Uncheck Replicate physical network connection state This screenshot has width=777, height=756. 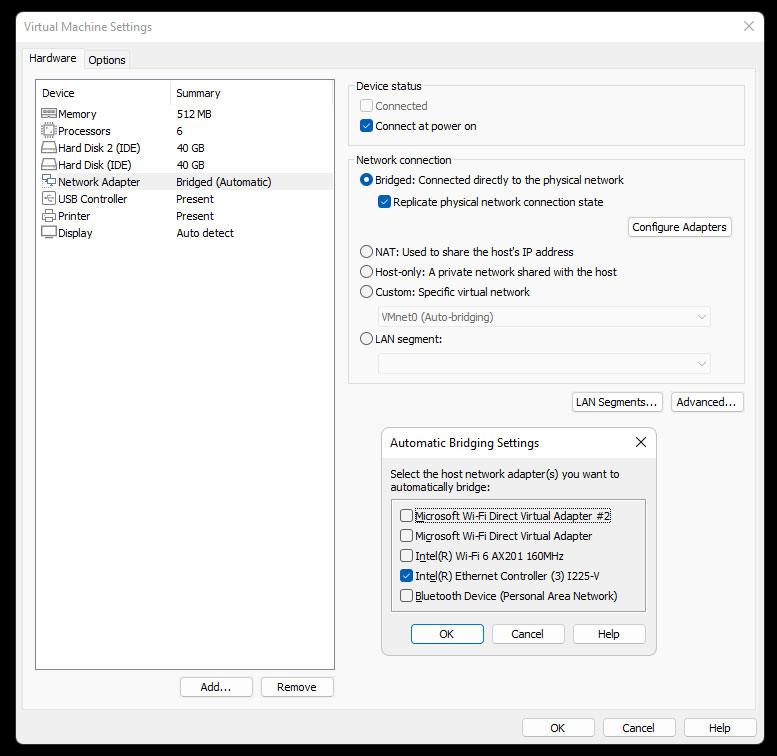[385, 201]
